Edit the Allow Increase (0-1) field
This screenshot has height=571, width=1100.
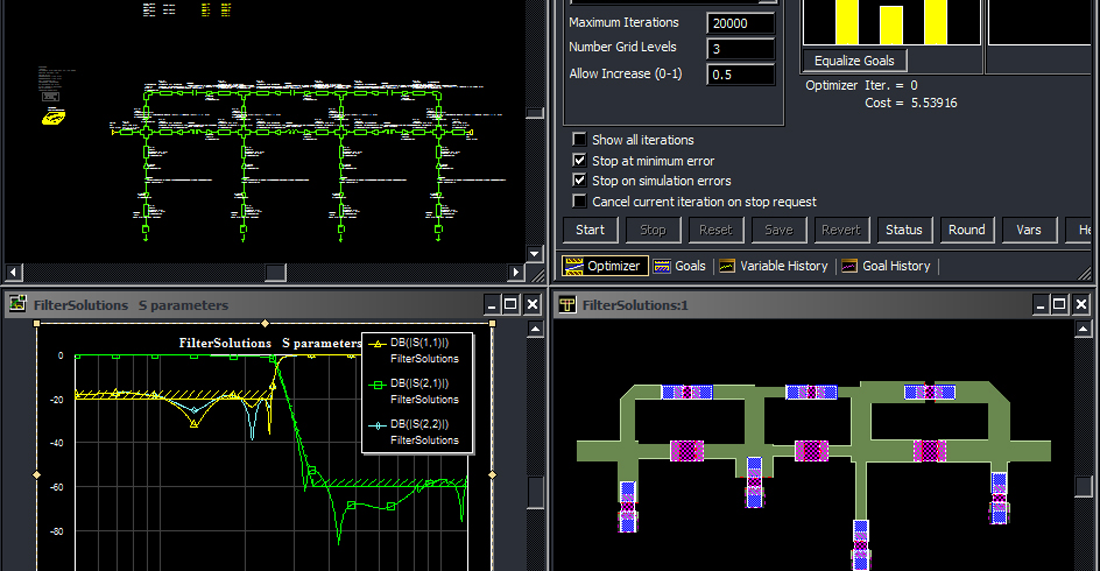740,74
